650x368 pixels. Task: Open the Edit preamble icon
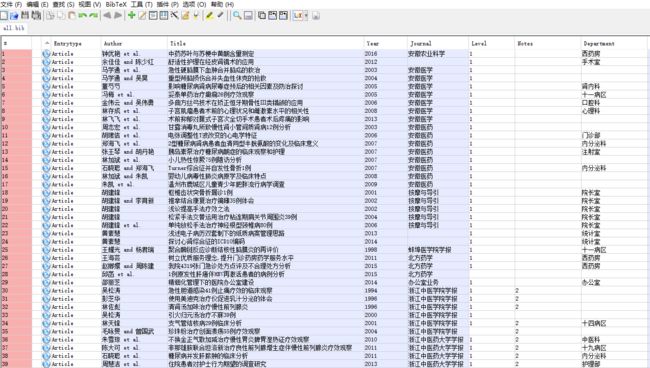[x=153, y=16]
